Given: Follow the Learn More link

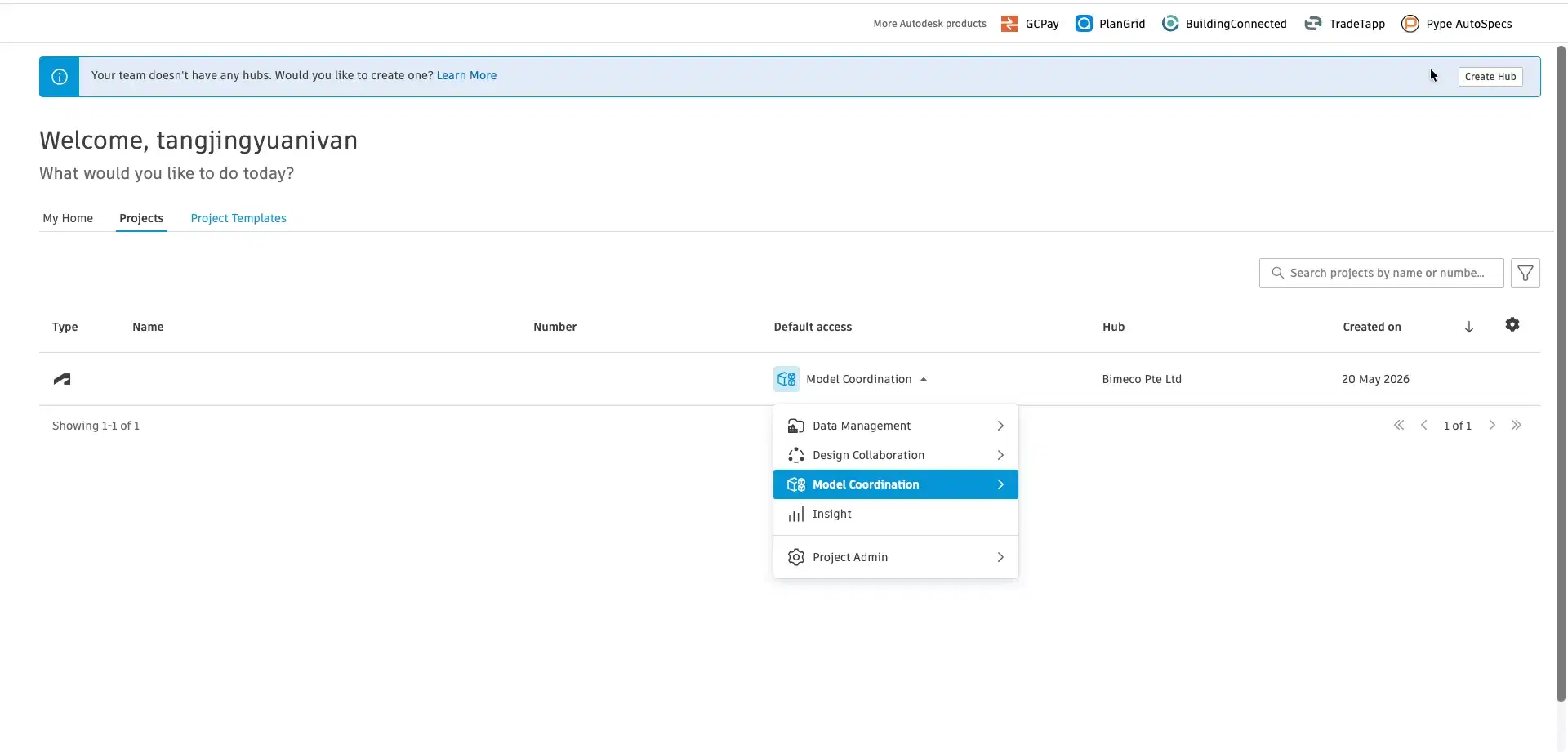Looking at the screenshot, I should click(466, 75).
